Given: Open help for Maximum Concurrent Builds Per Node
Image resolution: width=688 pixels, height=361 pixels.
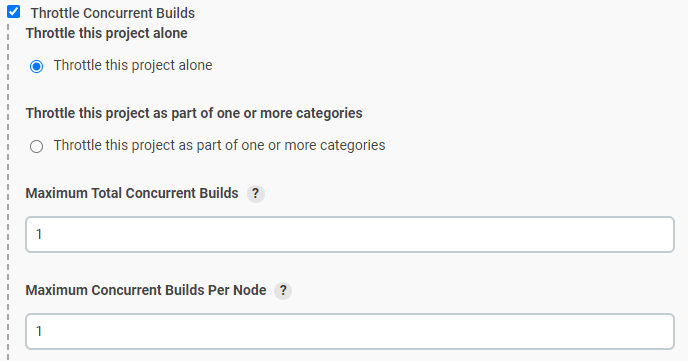Looking at the screenshot, I should point(283,290).
